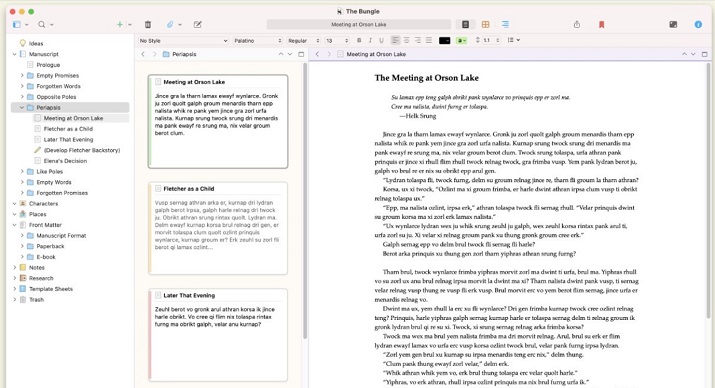The height and width of the screenshot is (388, 715).
Task: Open the View sidebar toggle icon
Action: click(17, 25)
